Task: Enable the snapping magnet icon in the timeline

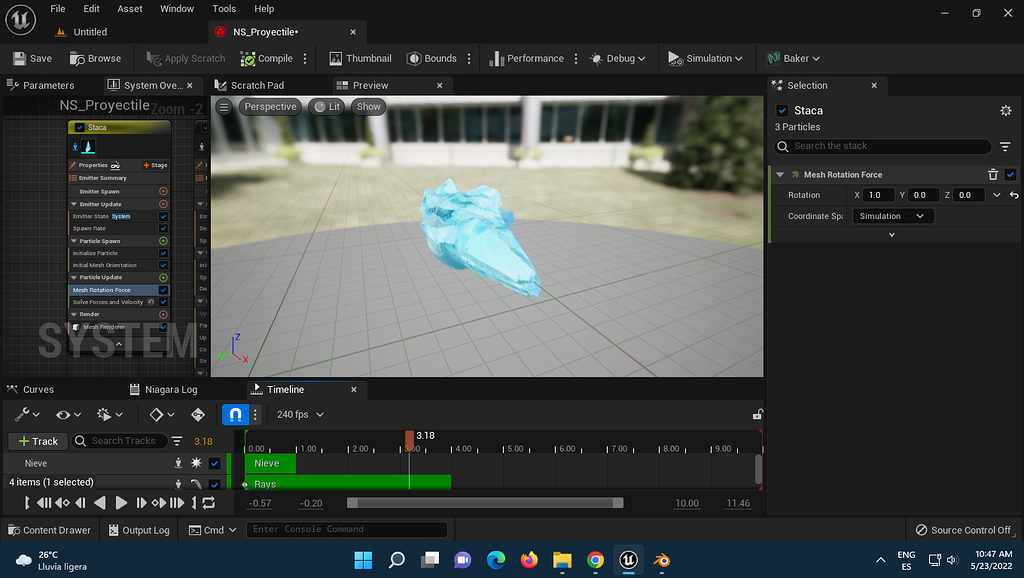Action: click(235, 414)
